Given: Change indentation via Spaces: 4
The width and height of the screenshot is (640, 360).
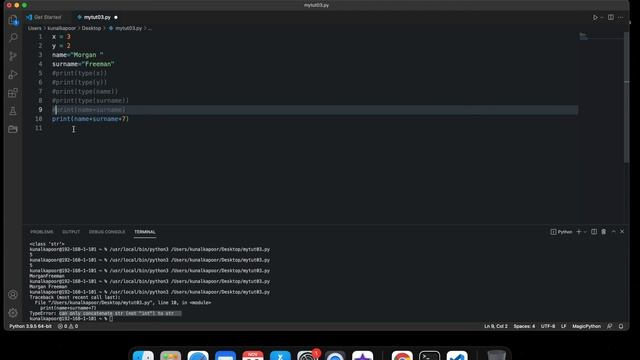Looking at the screenshot, I should pos(524,326).
